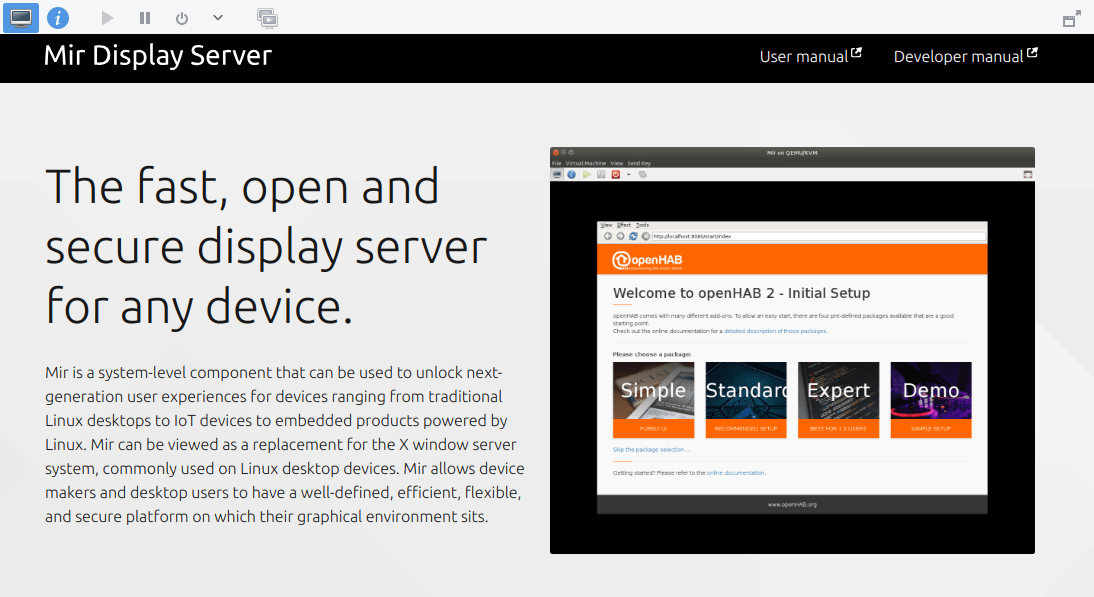The image size is (1094, 597).
Task: Choose the Expert package tile
Action: (838, 400)
